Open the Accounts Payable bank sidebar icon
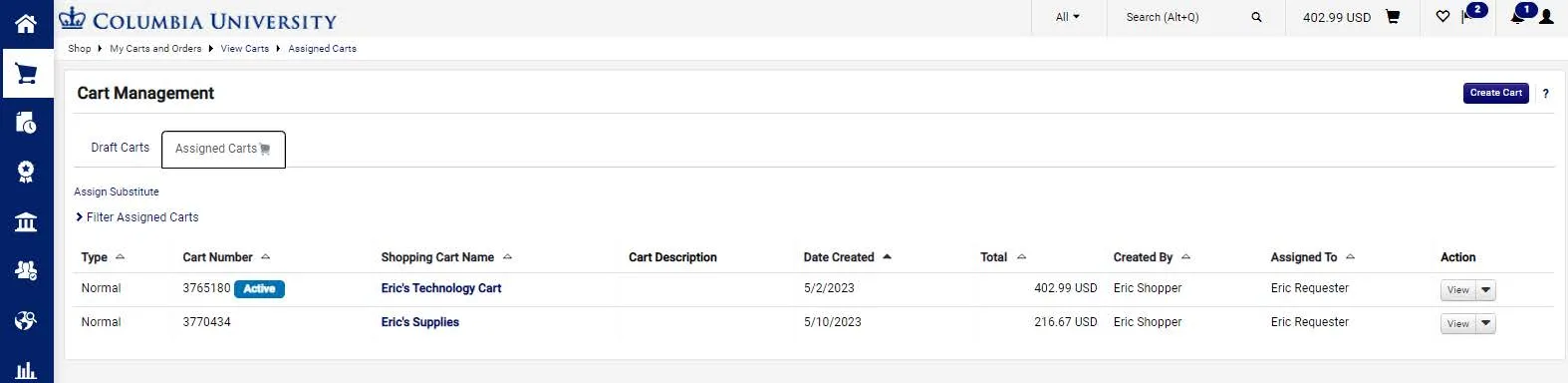 click(x=26, y=221)
